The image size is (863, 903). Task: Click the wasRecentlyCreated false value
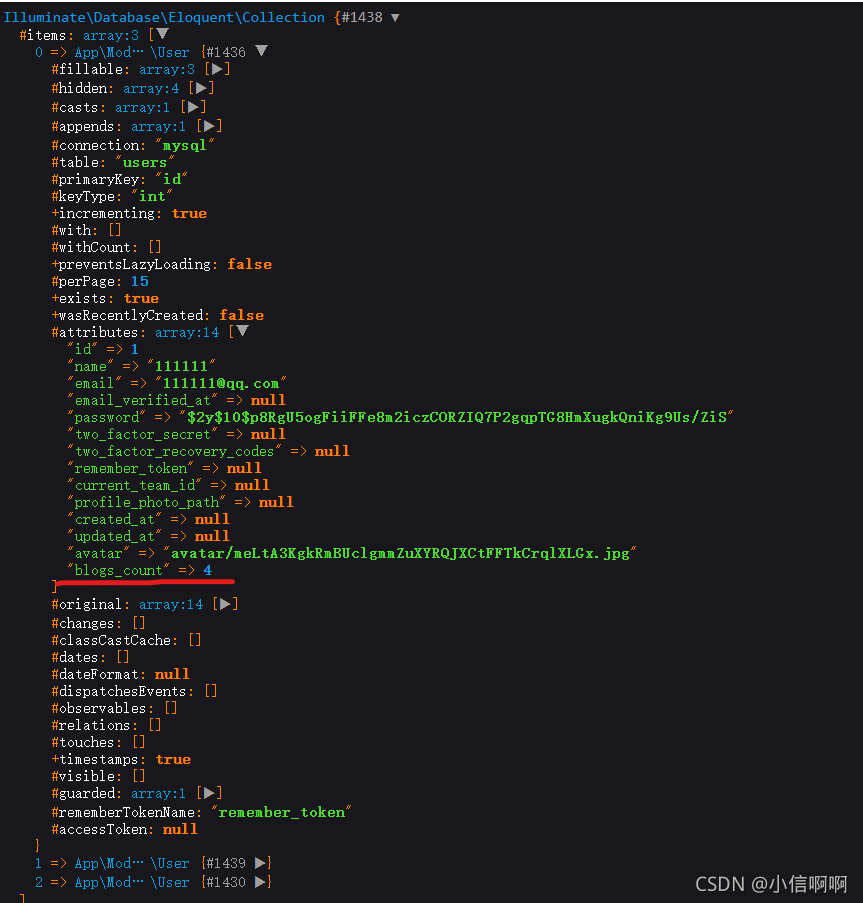(x=241, y=315)
